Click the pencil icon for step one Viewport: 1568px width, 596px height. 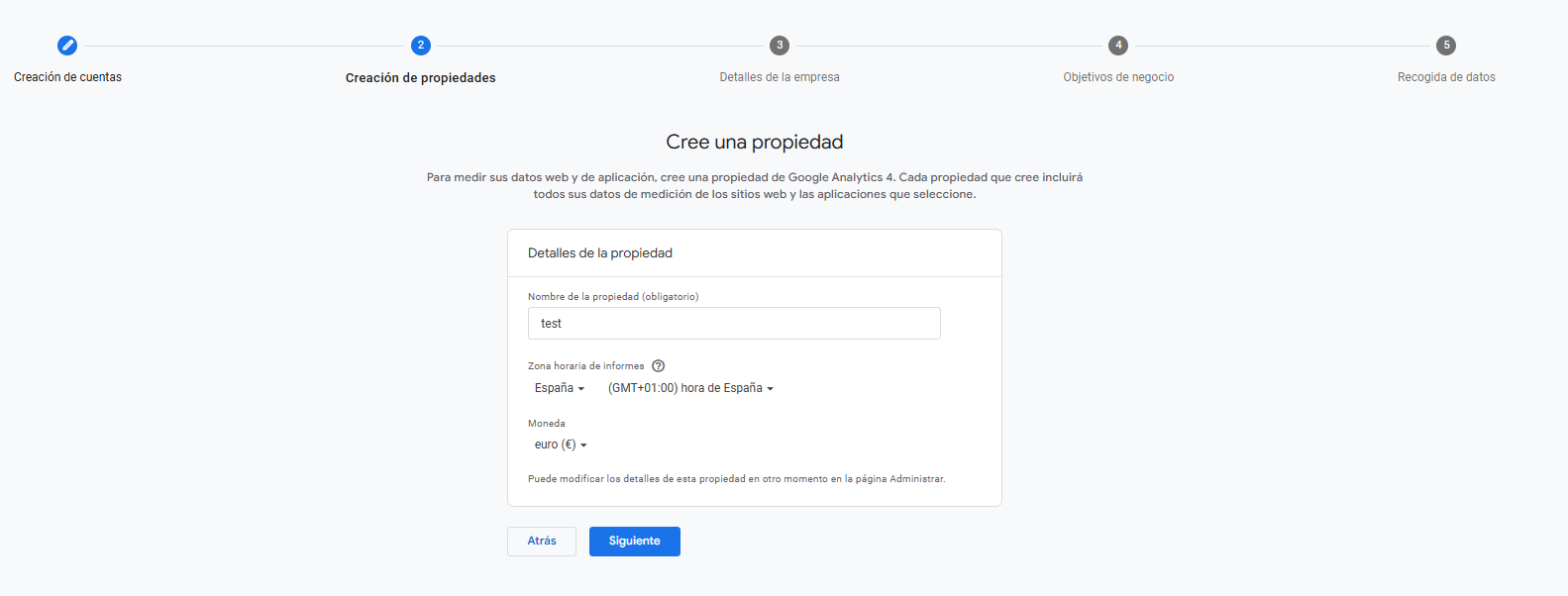coord(67,46)
